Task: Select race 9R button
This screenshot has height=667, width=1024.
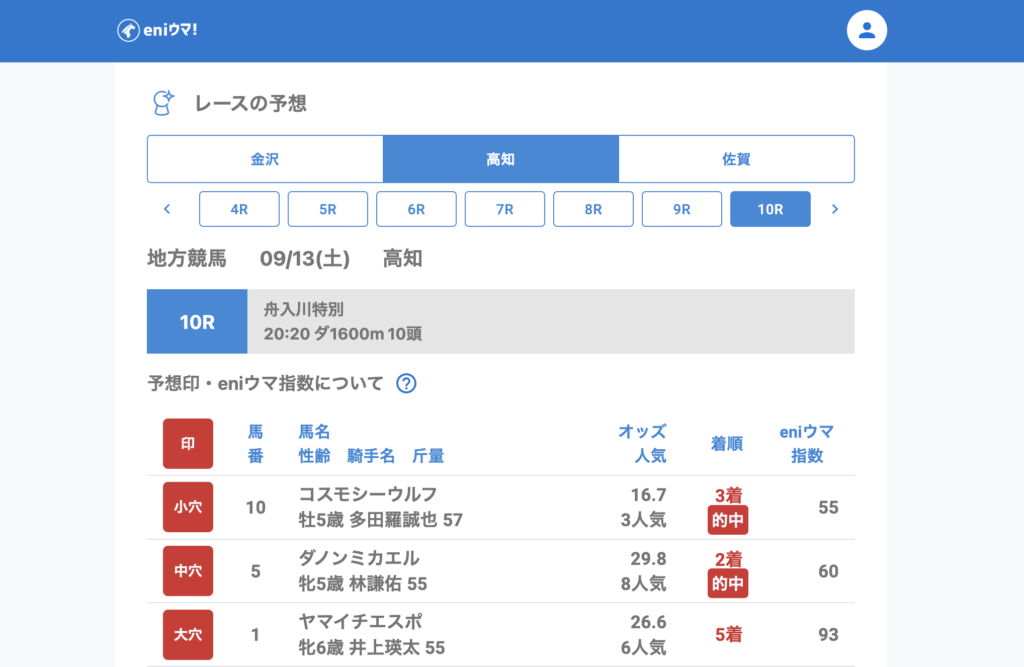Action: point(682,209)
